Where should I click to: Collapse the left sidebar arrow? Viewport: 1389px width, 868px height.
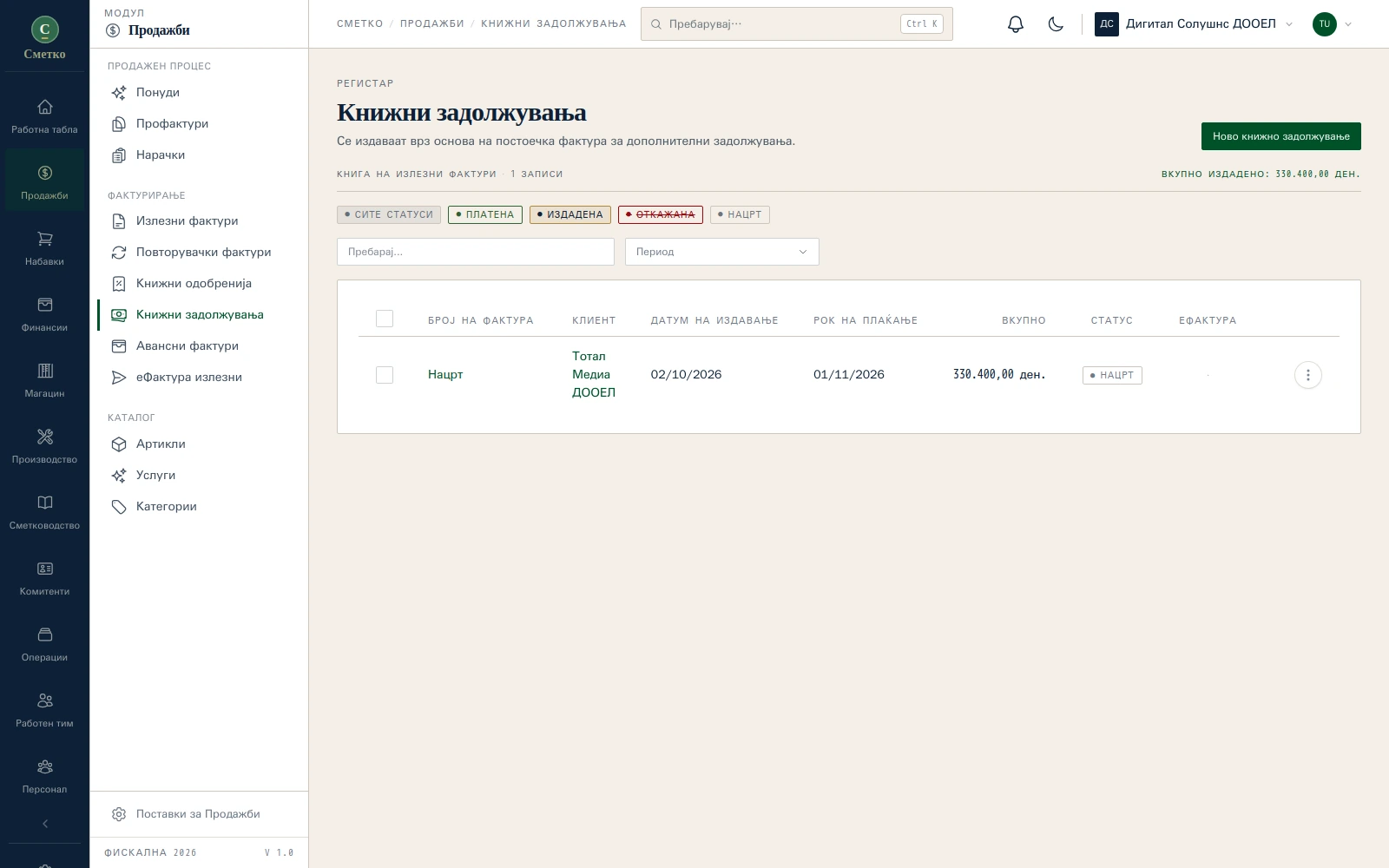tap(45, 824)
